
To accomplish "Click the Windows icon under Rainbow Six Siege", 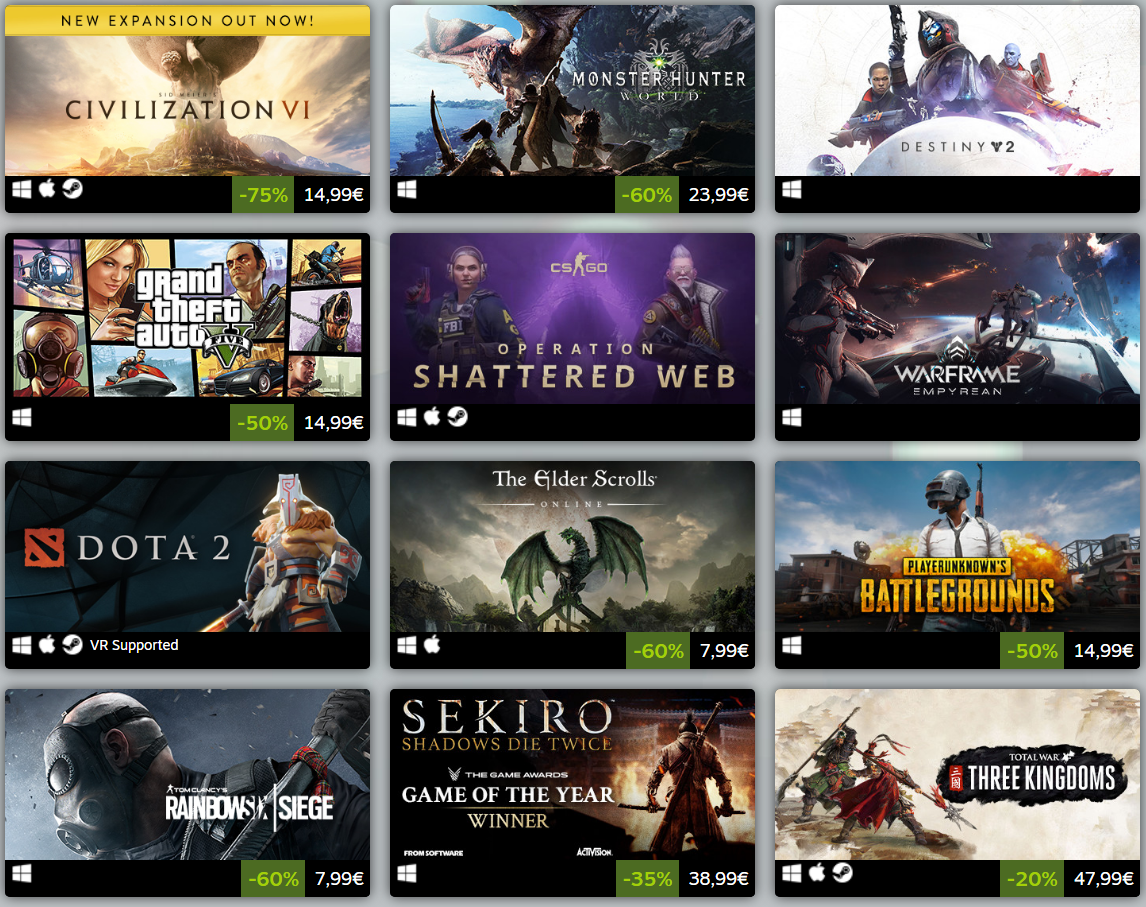I will pyautogui.click(x=22, y=873).
